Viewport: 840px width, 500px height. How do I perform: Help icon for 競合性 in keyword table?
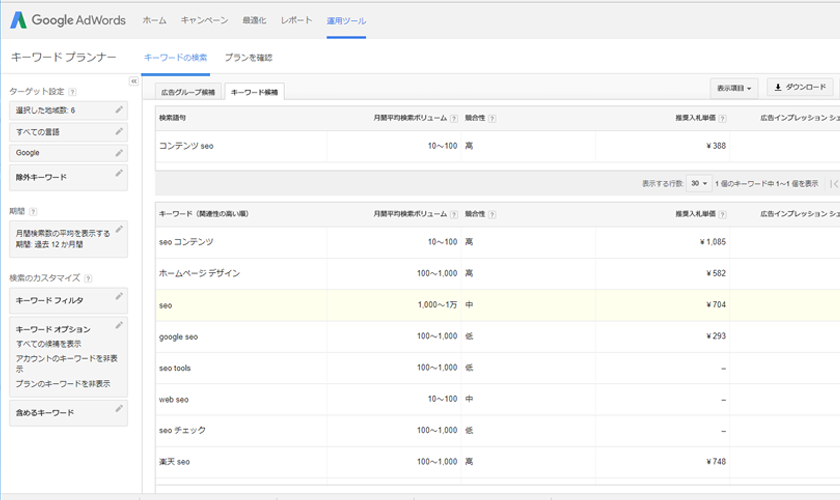pyautogui.click(x=492, y=214)
